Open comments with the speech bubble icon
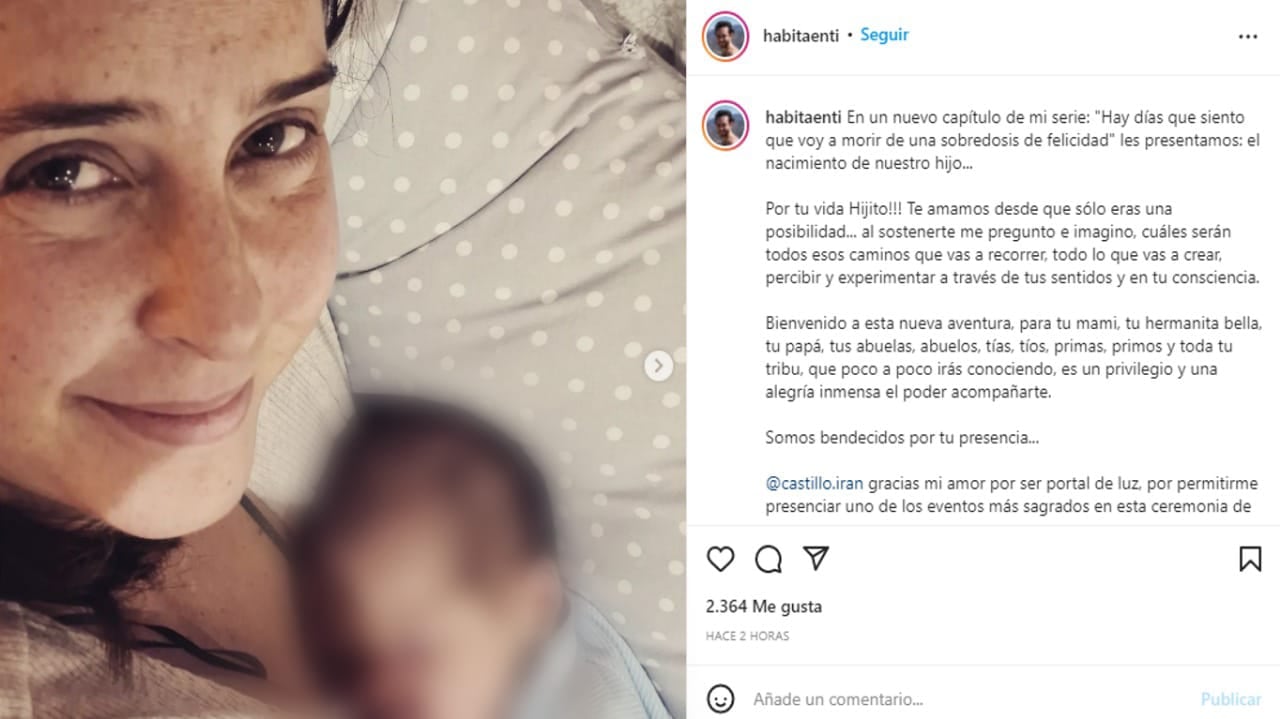Image resolution: width=1280 pixels, height=719 pixels. click(768, 558)
